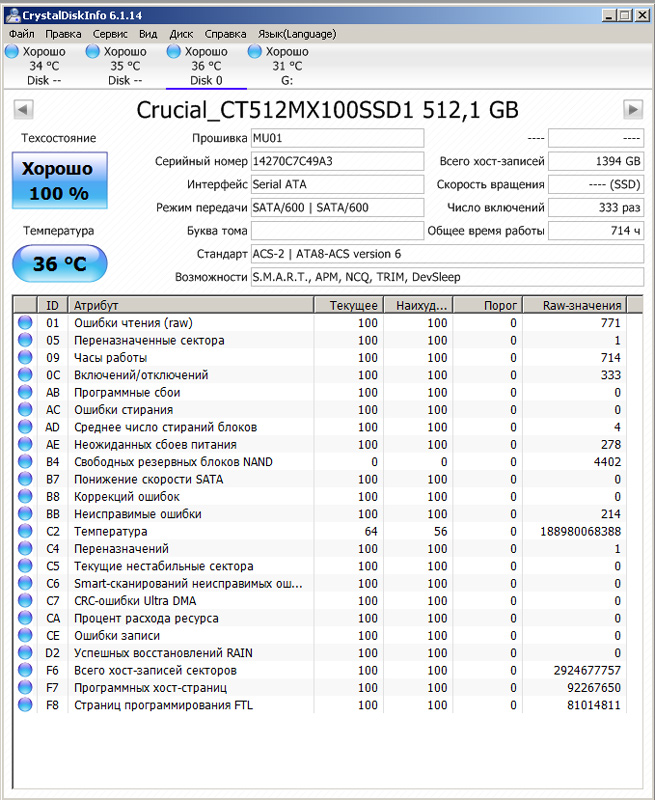
Task: Click the CrystalDiskInfo title bar app icon
Action: (x=13, y=15)
